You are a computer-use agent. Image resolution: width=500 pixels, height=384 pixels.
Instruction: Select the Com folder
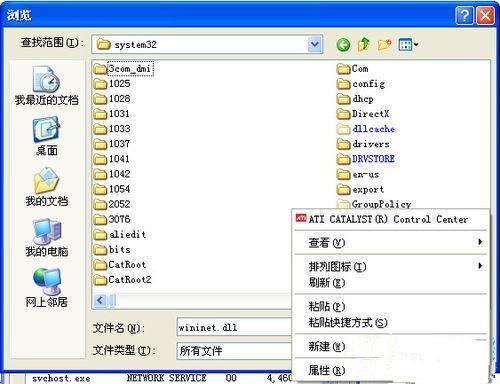353,69
